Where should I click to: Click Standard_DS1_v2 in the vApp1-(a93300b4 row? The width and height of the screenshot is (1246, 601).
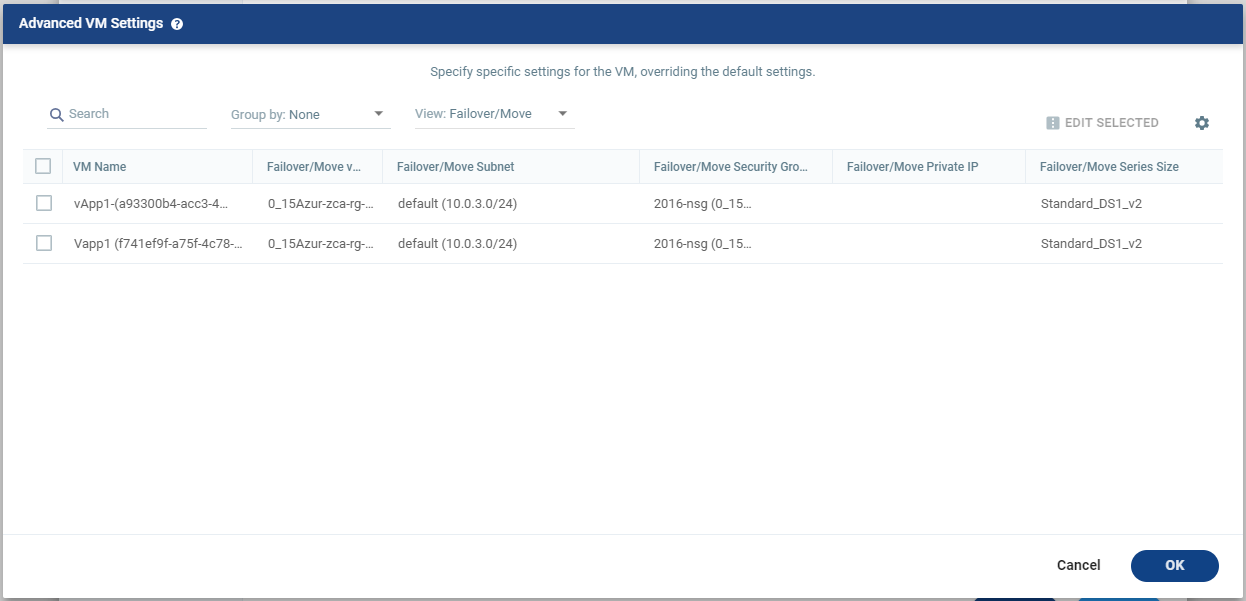1091,204
